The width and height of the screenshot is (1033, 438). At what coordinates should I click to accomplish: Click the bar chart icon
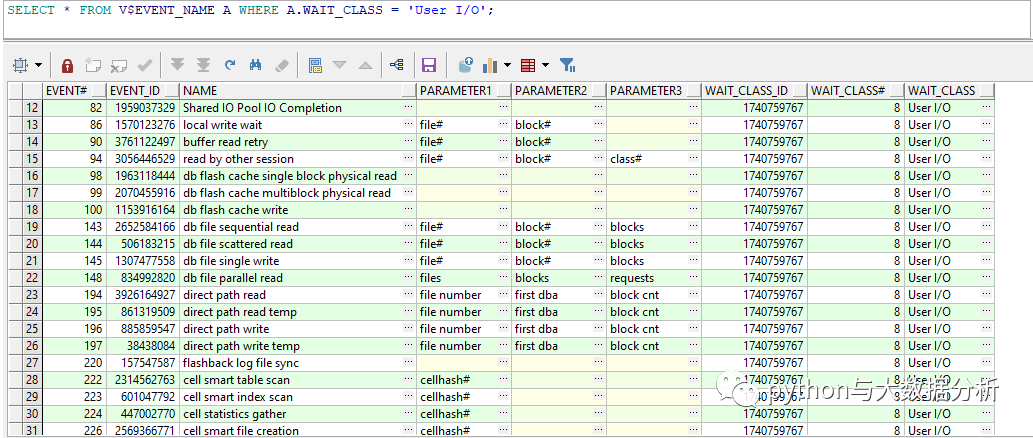[x=490, y=65]
